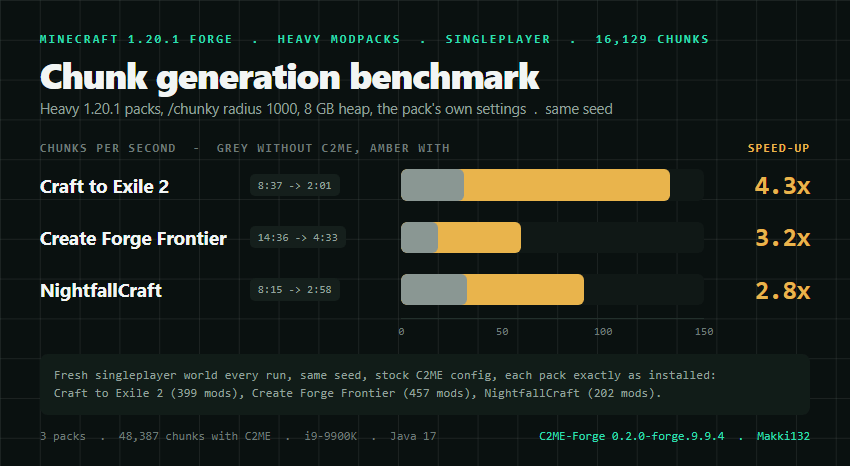Screen dimensions: 850x466
Task: Click the grey bar segment for NightfallCraft
Action: [434, 289]
